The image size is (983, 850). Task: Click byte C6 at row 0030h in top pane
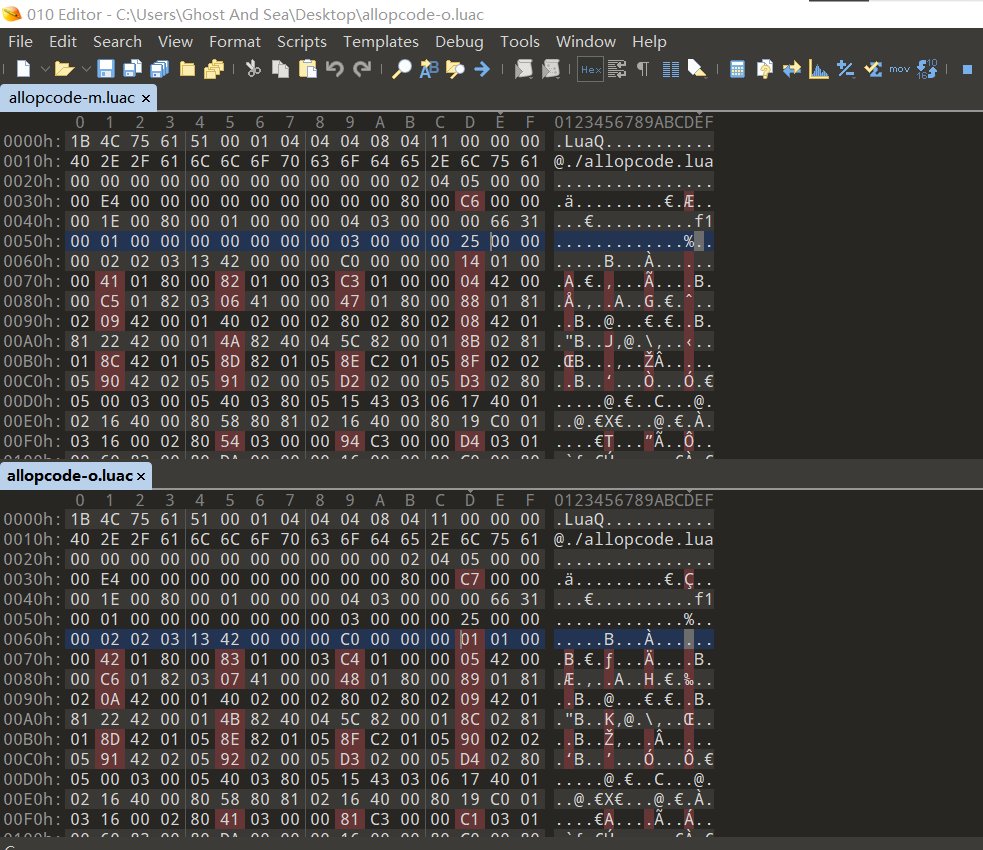(x=469, y=200)
